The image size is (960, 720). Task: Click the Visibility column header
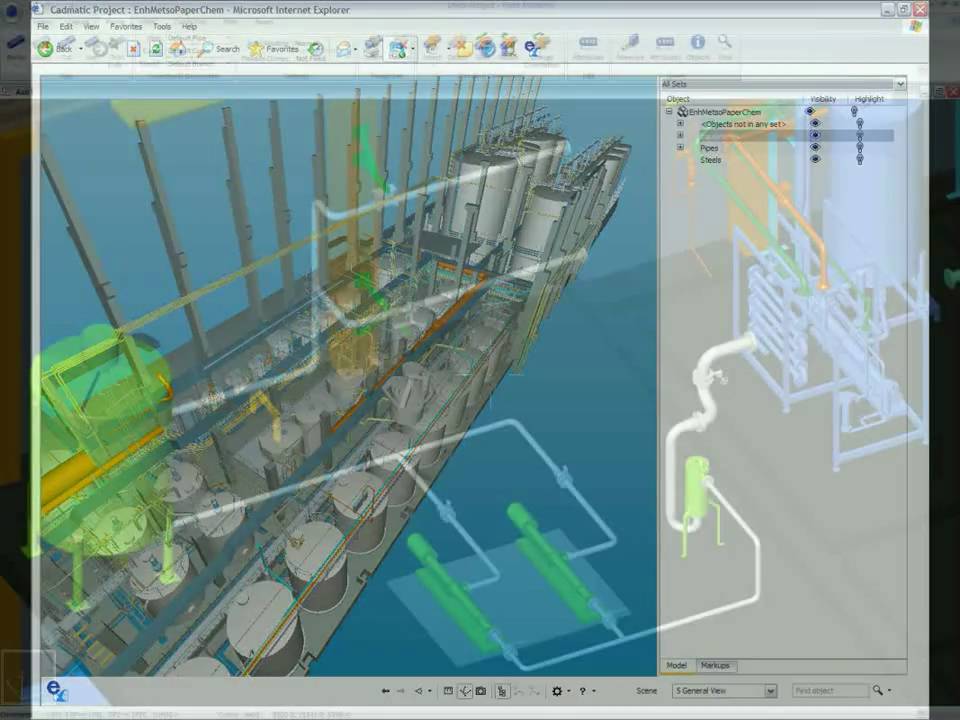click(x=823, y=99)
